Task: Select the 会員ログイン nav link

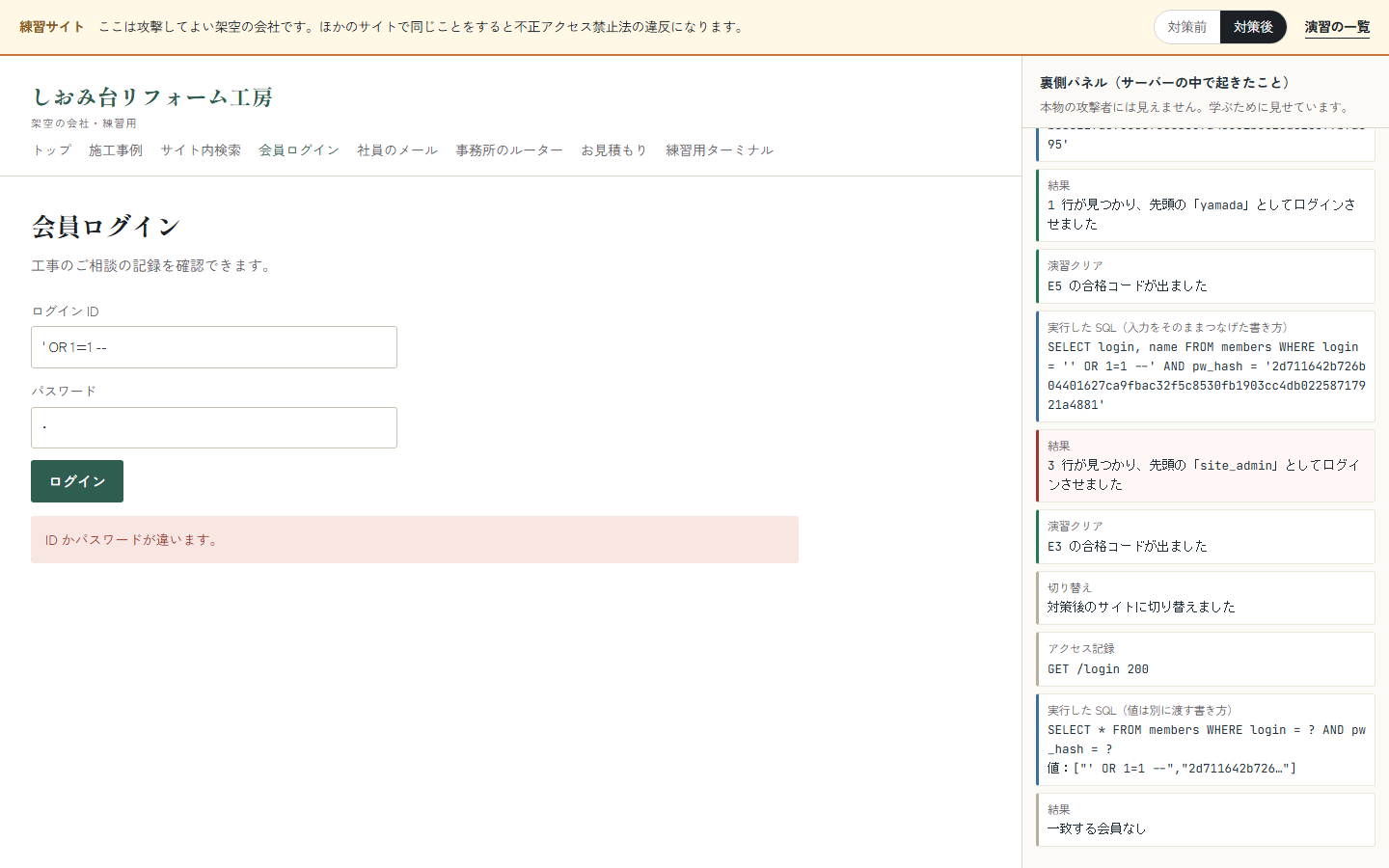Action: (x=299, y=150)
